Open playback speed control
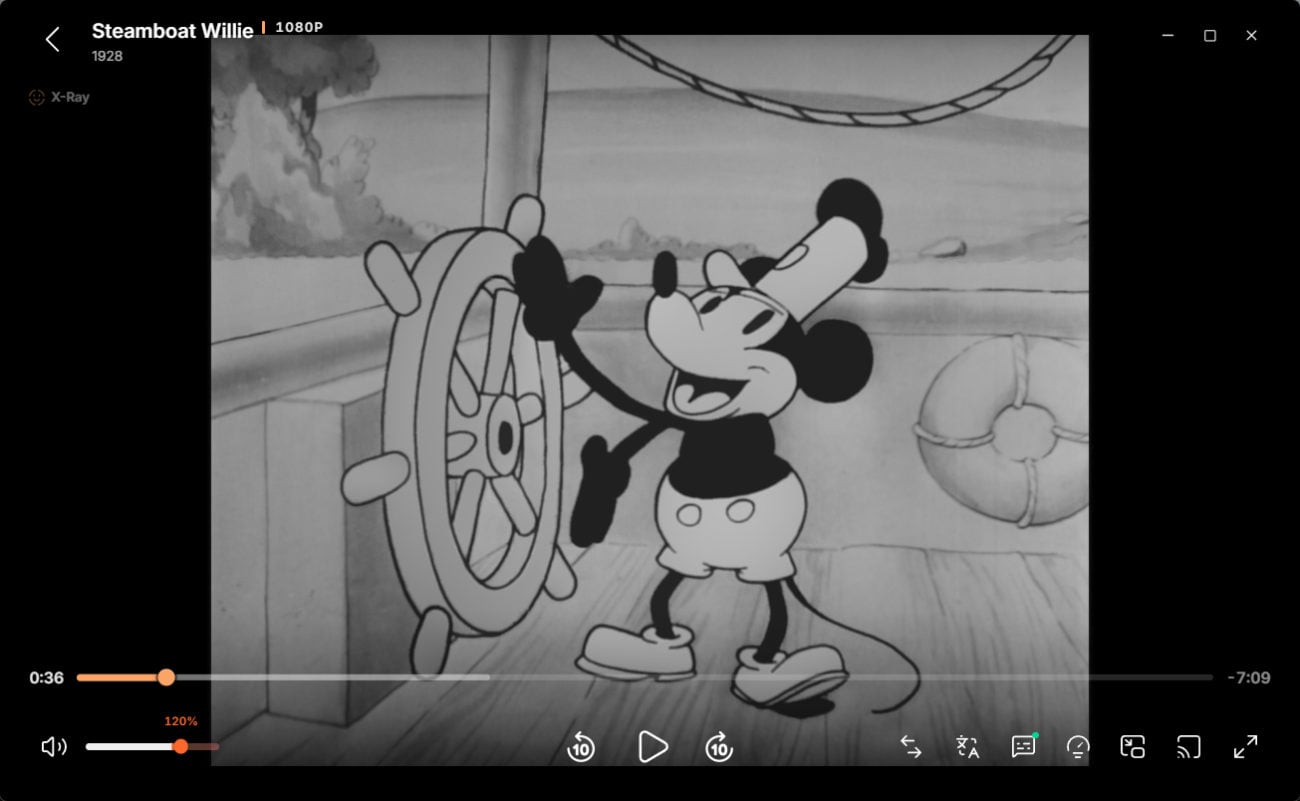The height and width of the screenshot is (801, 1300). click(x=1078, y=746)
